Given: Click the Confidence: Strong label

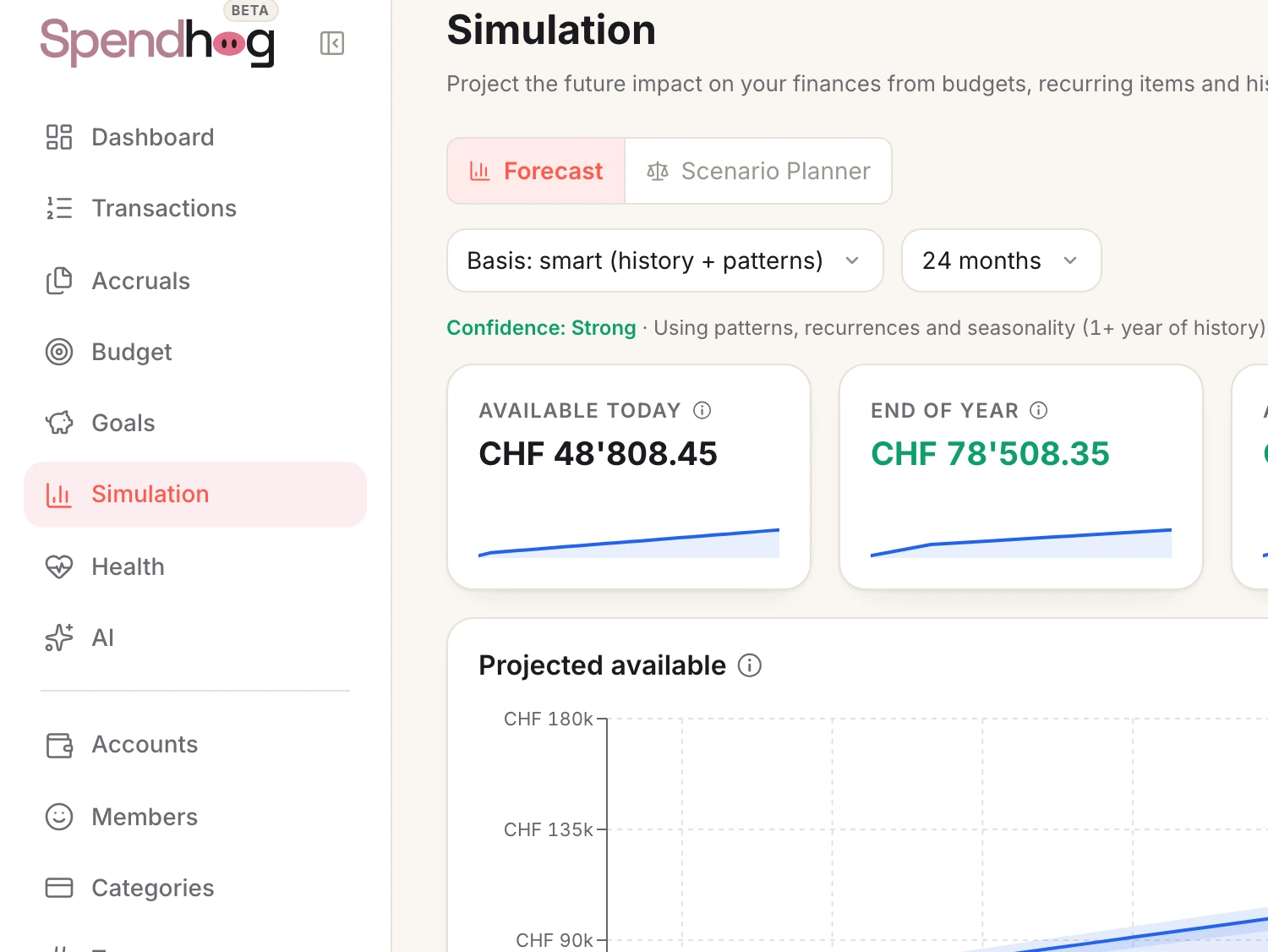Looking at the screenshot, I should tap(541, 328).
